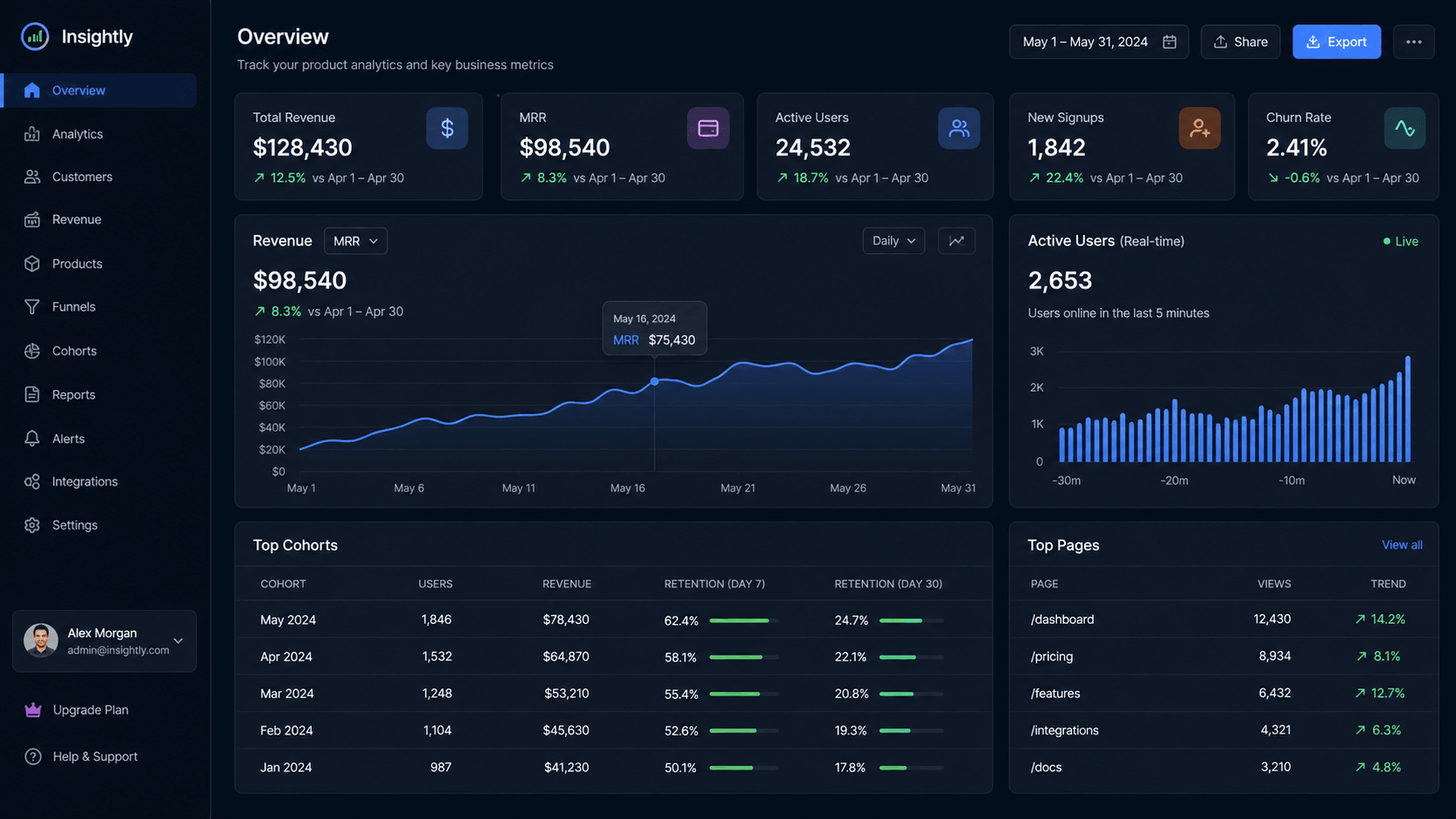The height and width of the screenshot is (819, 1456).
Task: Expand the Alex Morgan account chevron
Action: pyautogui.click(x=178, y=641)
